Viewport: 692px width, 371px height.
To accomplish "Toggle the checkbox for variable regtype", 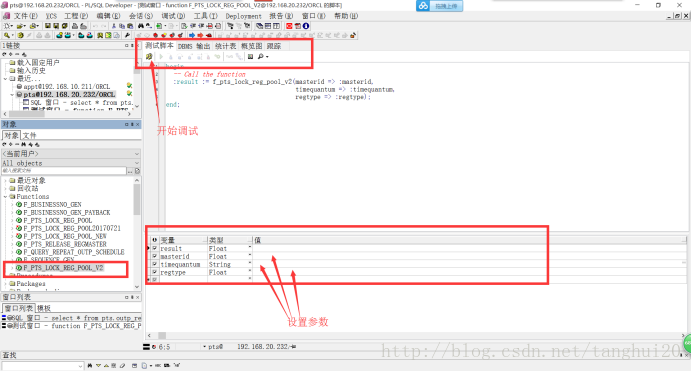I will (x=154, y=272).
